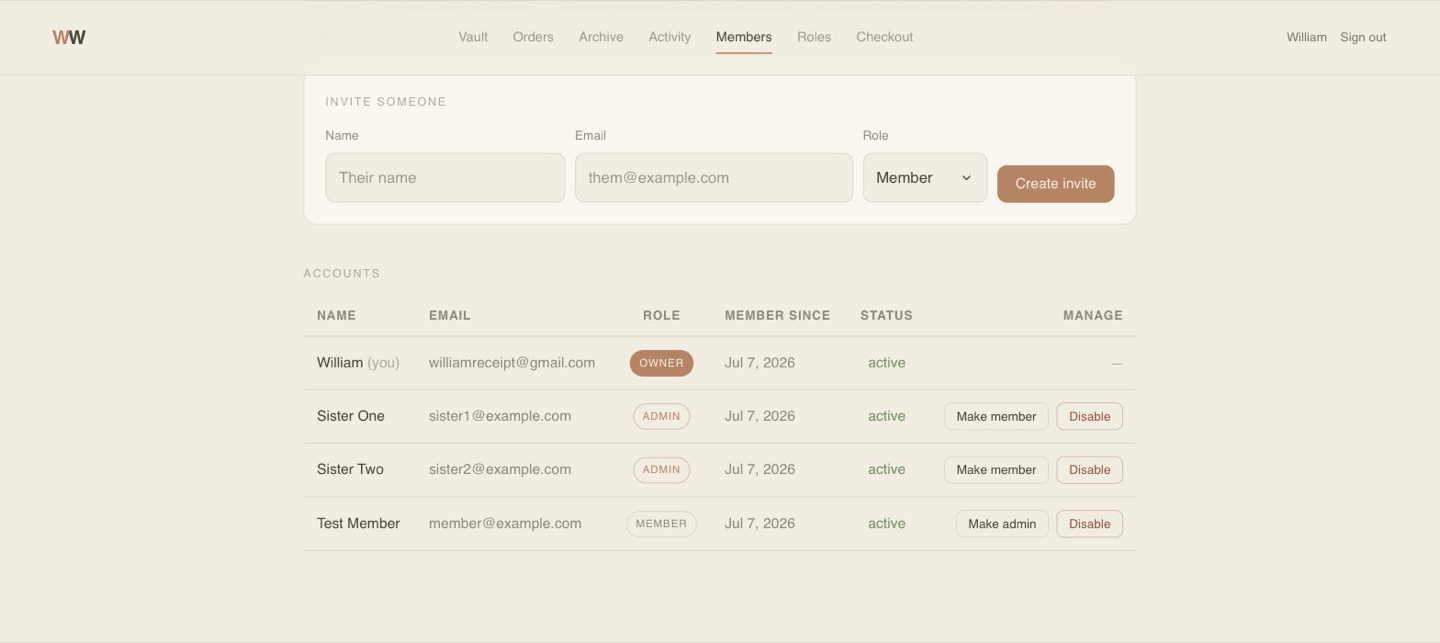Focus the Their name input field
This screenshot has width=1440, height=643.
click(445, 178)
